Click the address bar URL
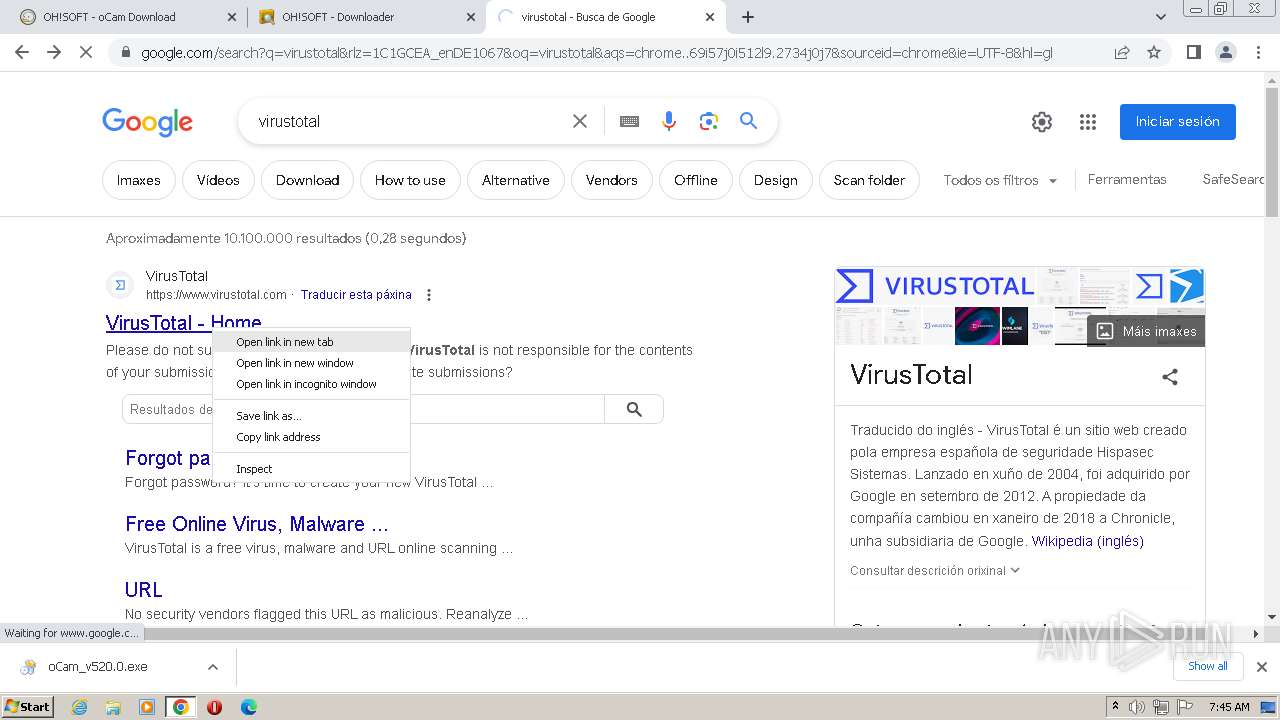 596,53
